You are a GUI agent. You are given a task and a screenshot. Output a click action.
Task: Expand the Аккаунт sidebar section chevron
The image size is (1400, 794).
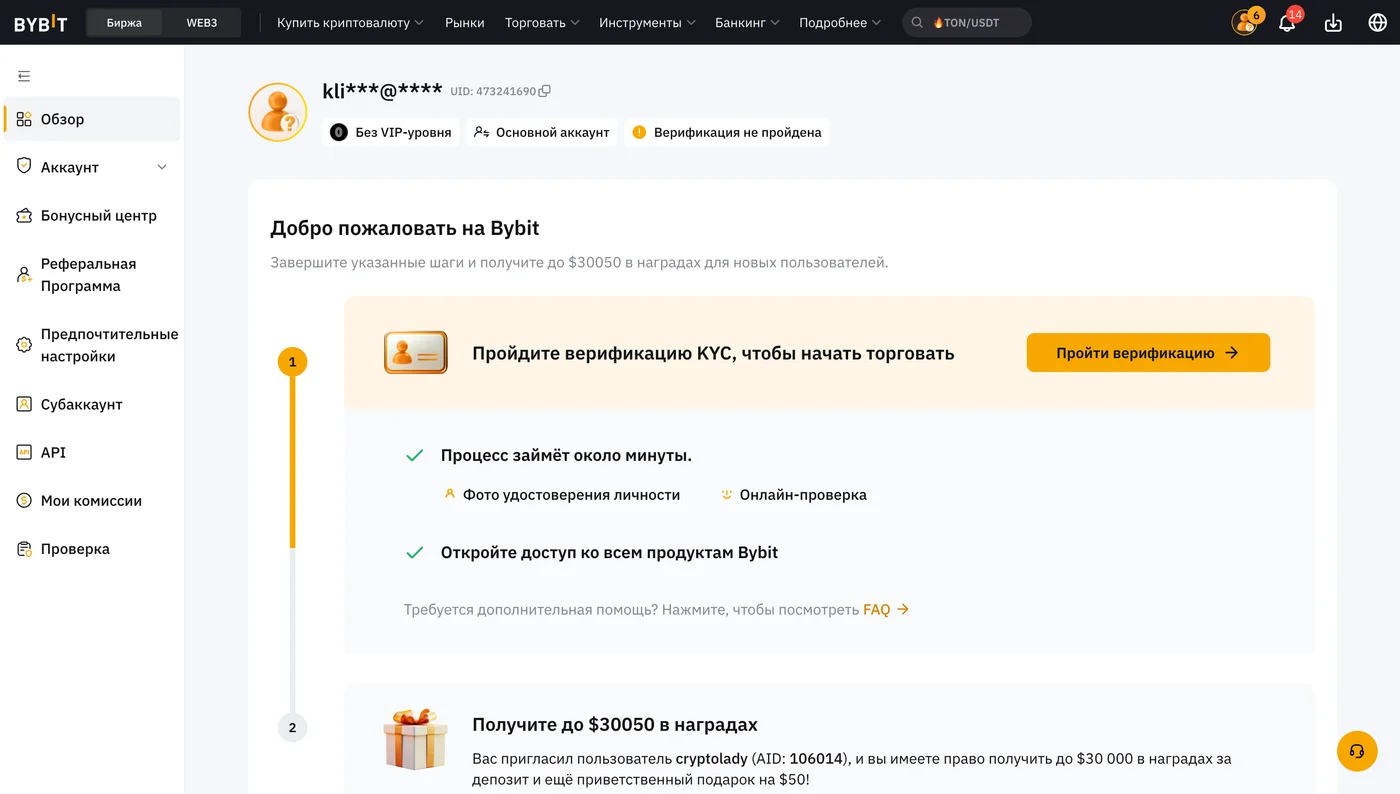(x=162, y=167)
